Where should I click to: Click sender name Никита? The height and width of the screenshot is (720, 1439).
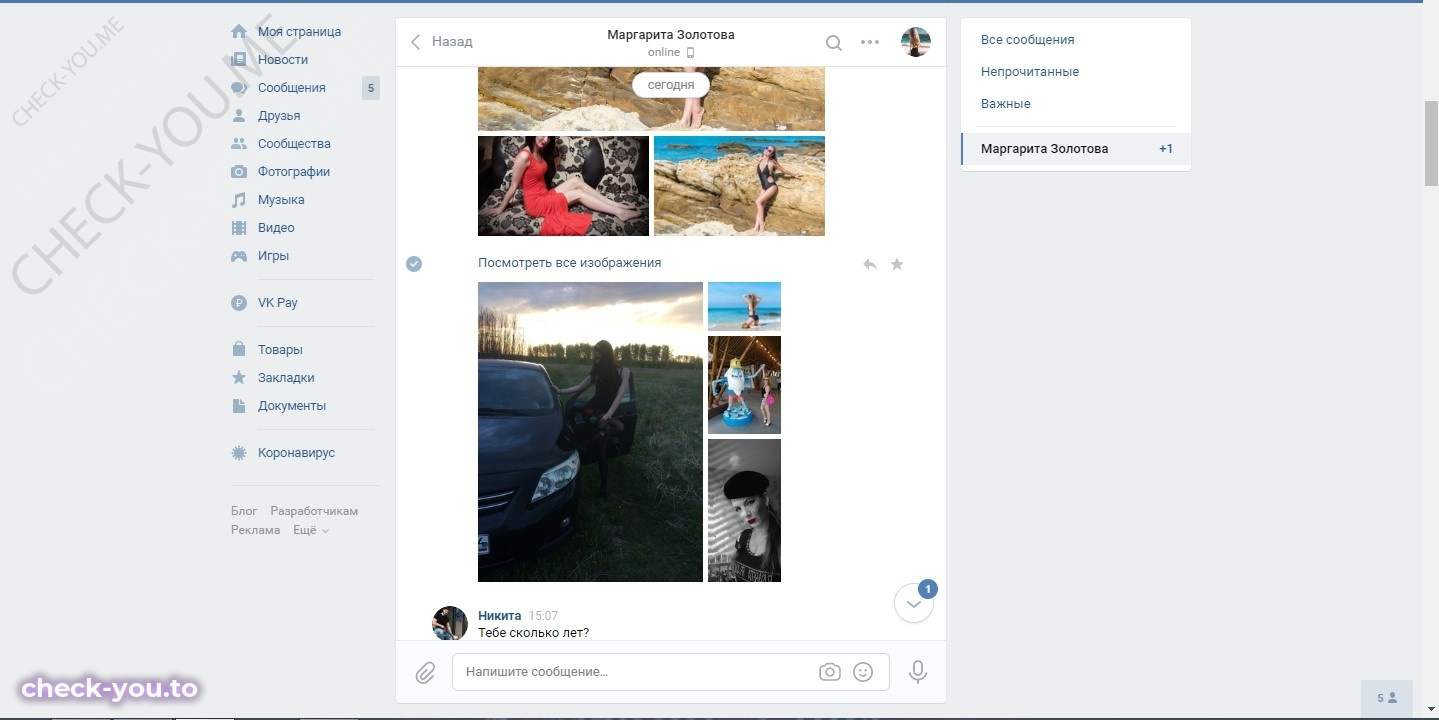tap(499, 616)
